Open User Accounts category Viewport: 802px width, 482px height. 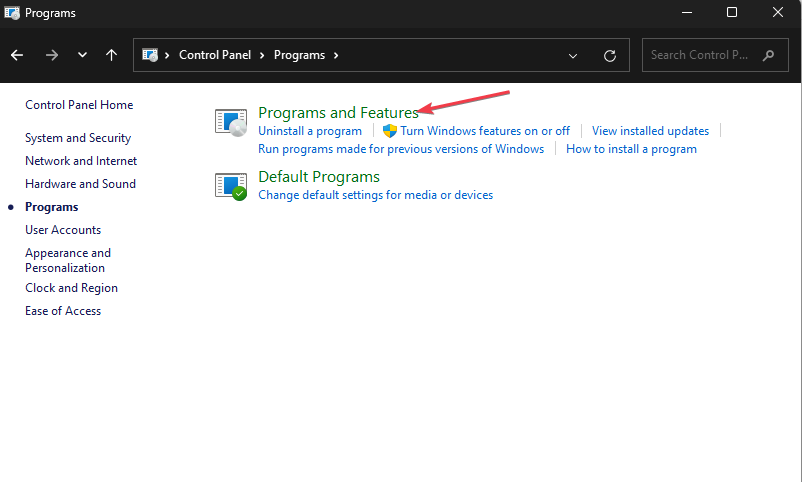tap(63, 230)
